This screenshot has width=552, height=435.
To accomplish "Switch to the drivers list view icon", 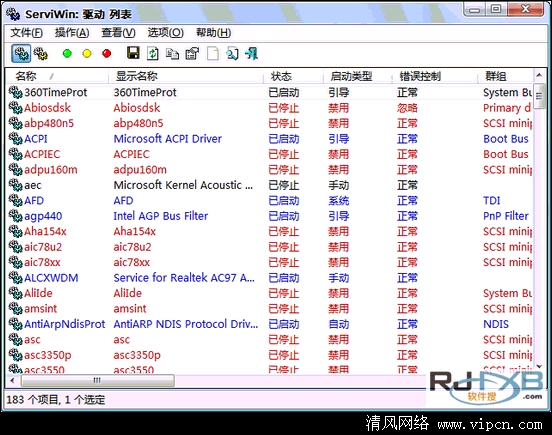I will (21, 53).
